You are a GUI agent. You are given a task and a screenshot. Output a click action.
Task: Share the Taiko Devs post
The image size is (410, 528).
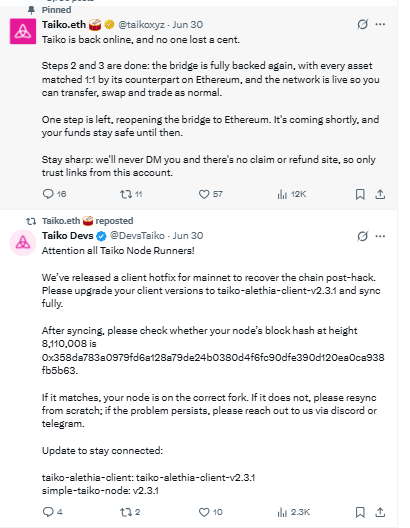point(380,512)
